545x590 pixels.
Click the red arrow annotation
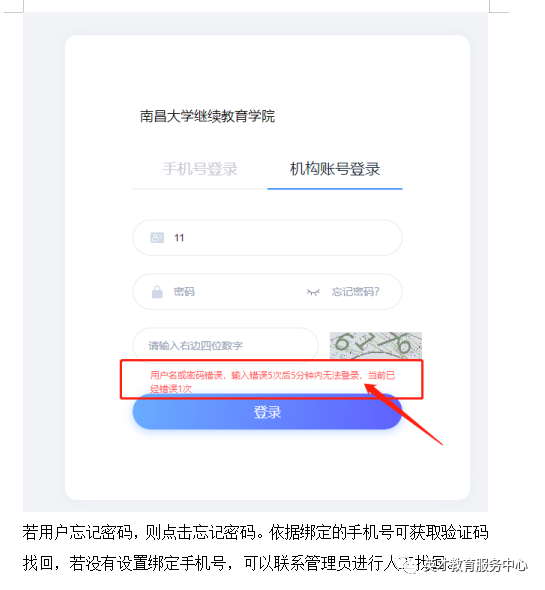[x=404, y=414]
